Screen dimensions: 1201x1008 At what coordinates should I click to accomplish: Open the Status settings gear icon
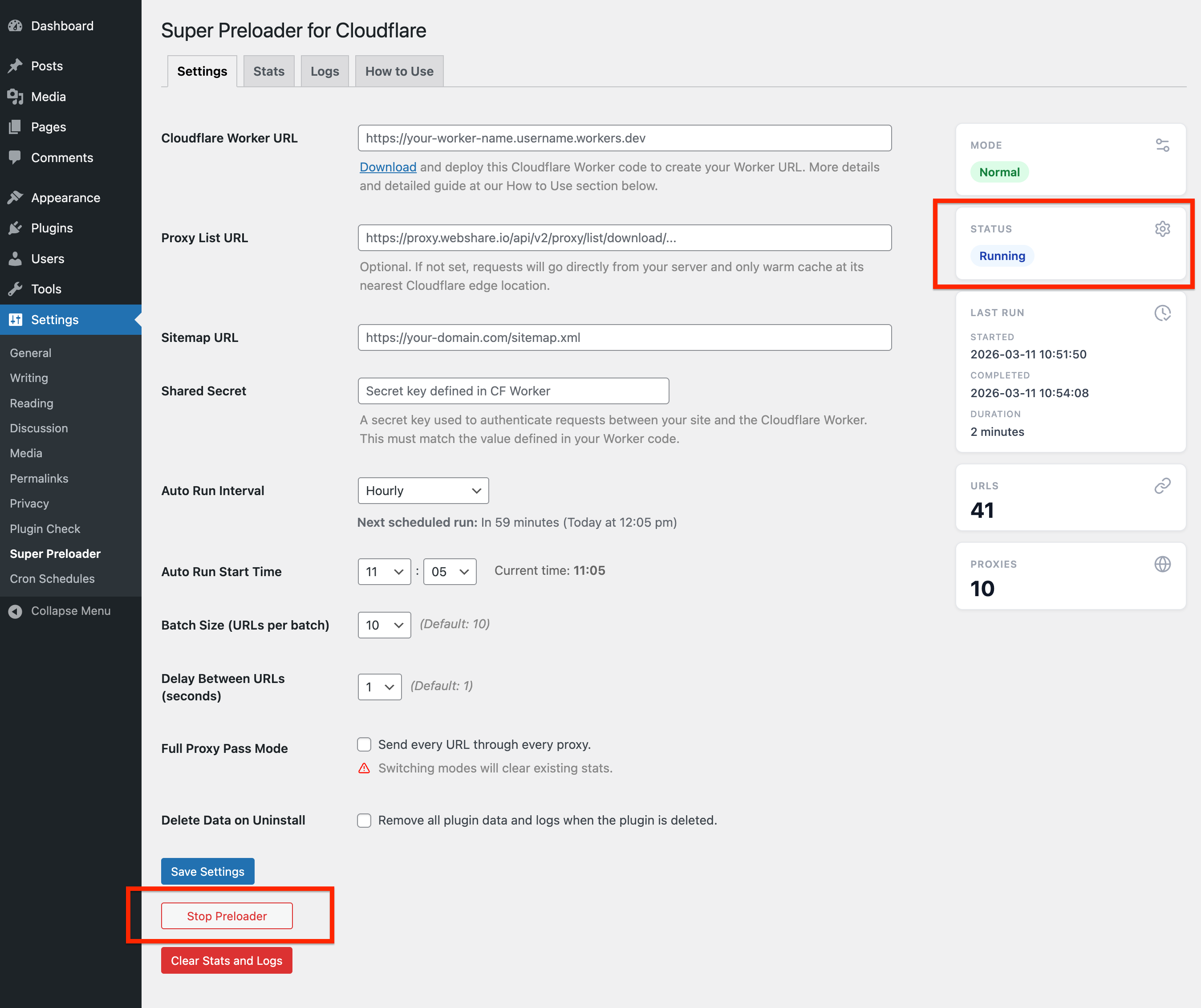1163,228
